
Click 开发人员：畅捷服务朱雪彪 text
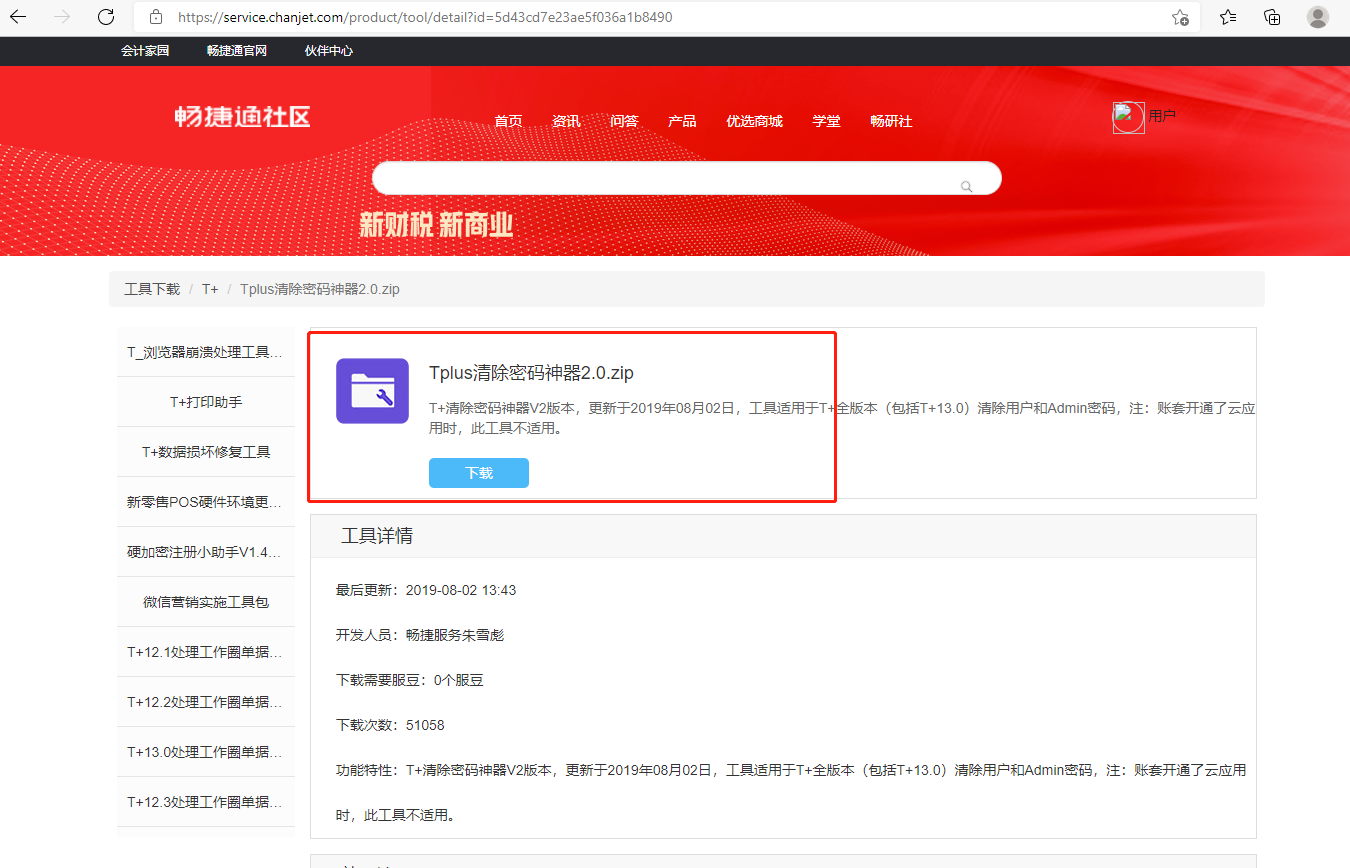pyautogui.click(x=420, y=635)
